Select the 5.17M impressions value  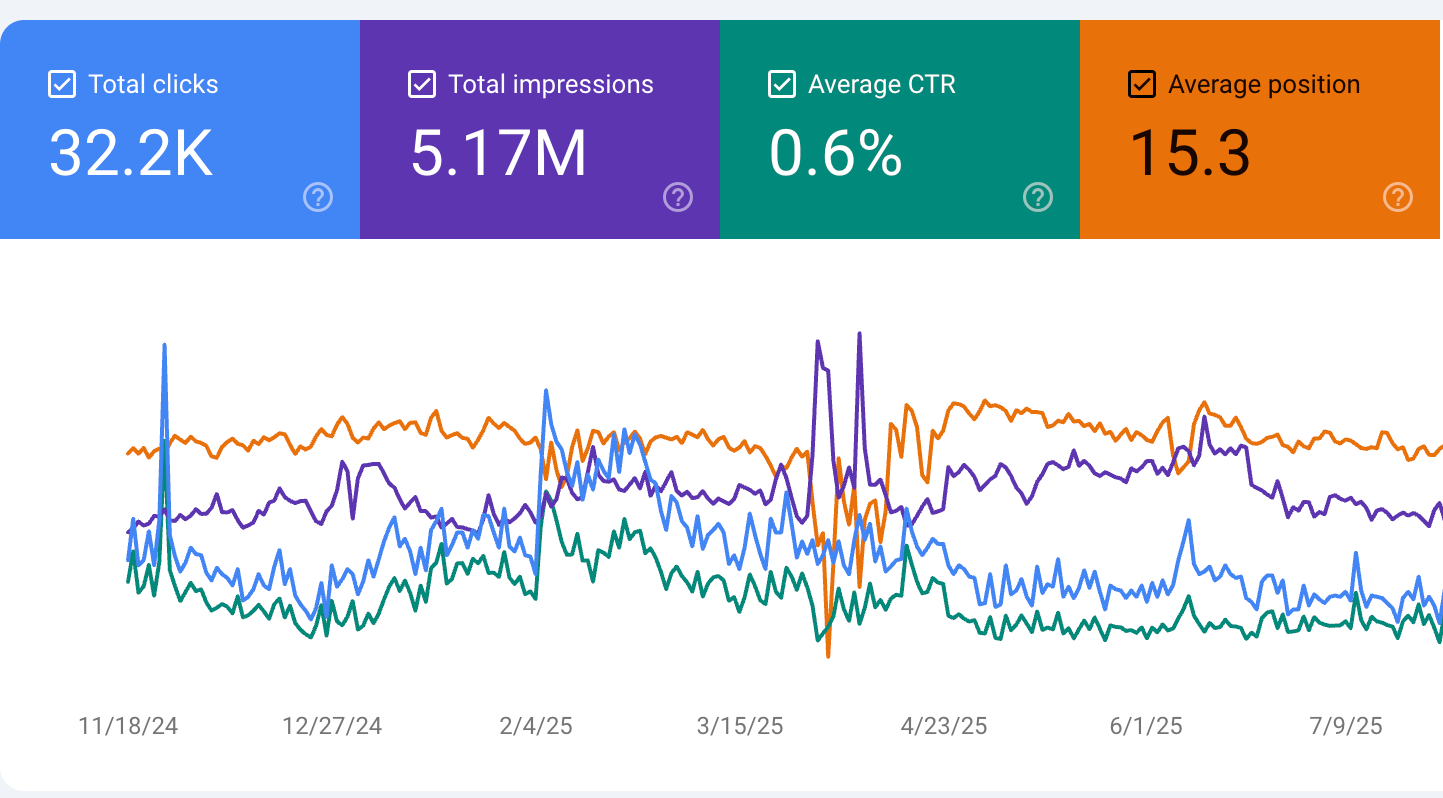(499, 154)
